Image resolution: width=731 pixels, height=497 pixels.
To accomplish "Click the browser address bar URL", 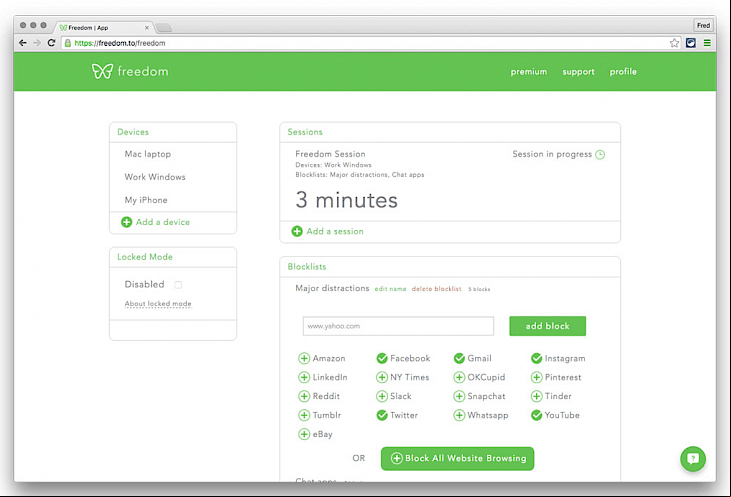I will [x=120, y=43].
